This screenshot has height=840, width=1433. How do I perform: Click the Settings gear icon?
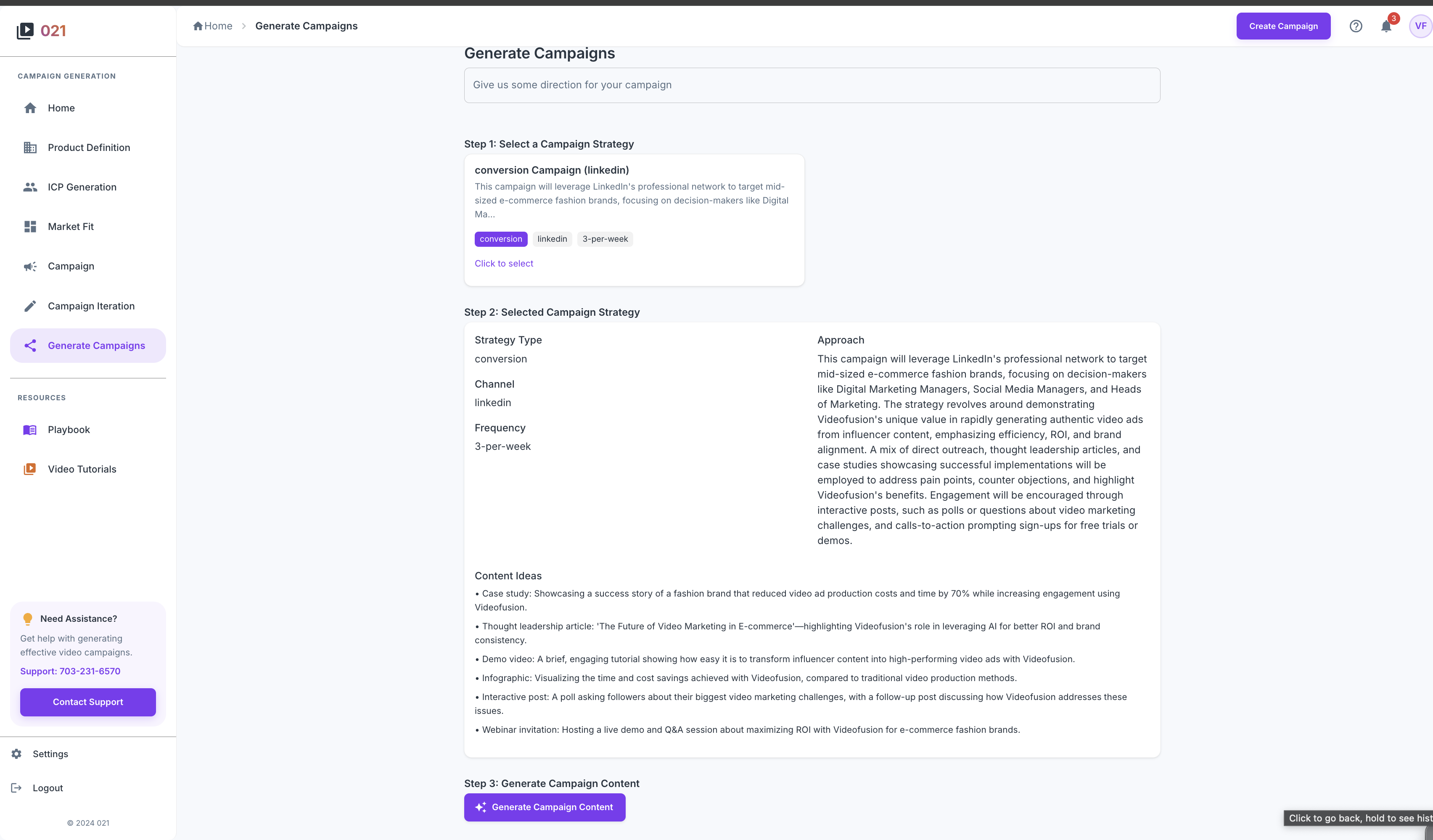pos(16,753)
